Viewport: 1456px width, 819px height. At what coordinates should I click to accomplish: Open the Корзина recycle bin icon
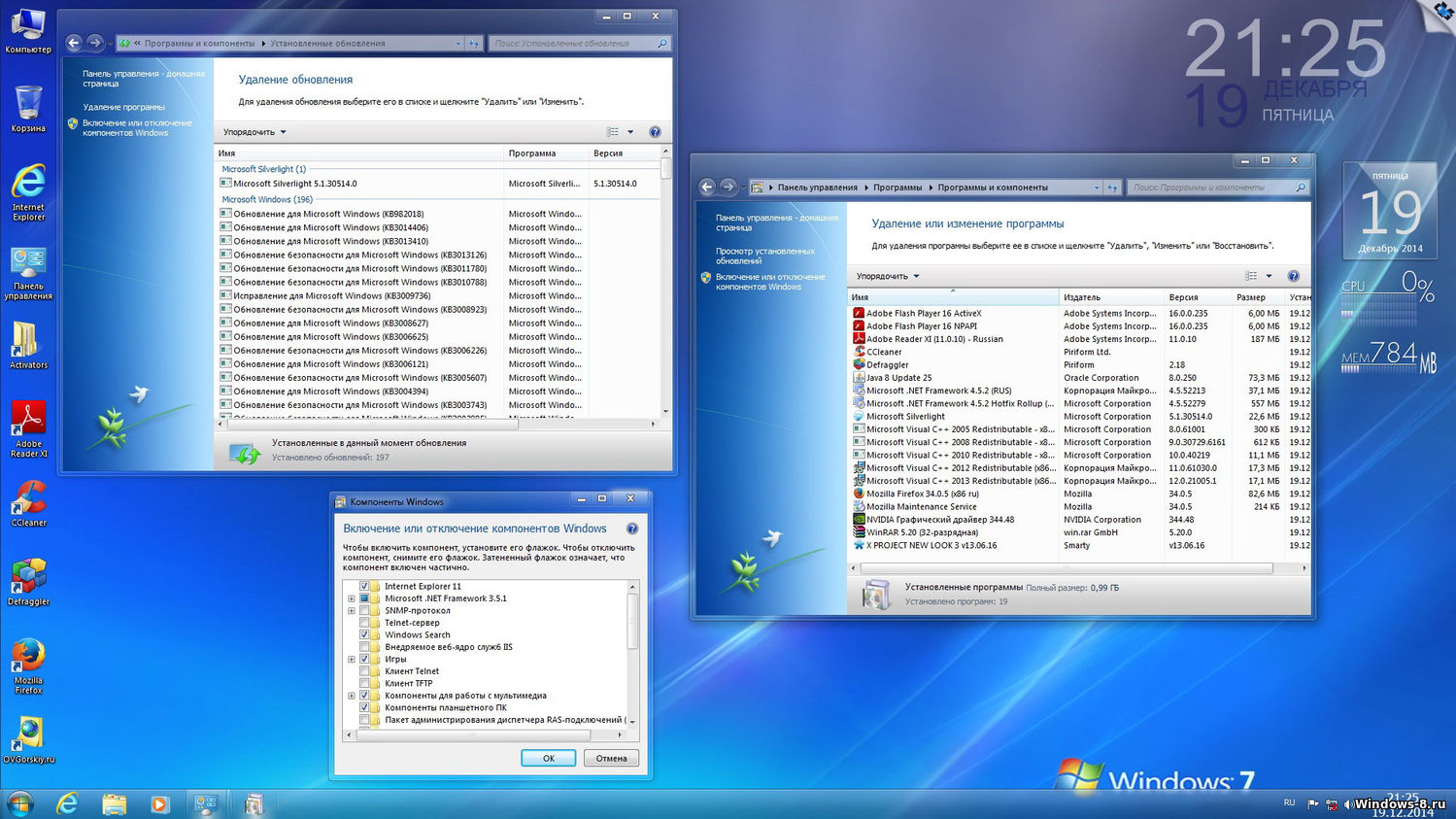[x=28, y=109]
